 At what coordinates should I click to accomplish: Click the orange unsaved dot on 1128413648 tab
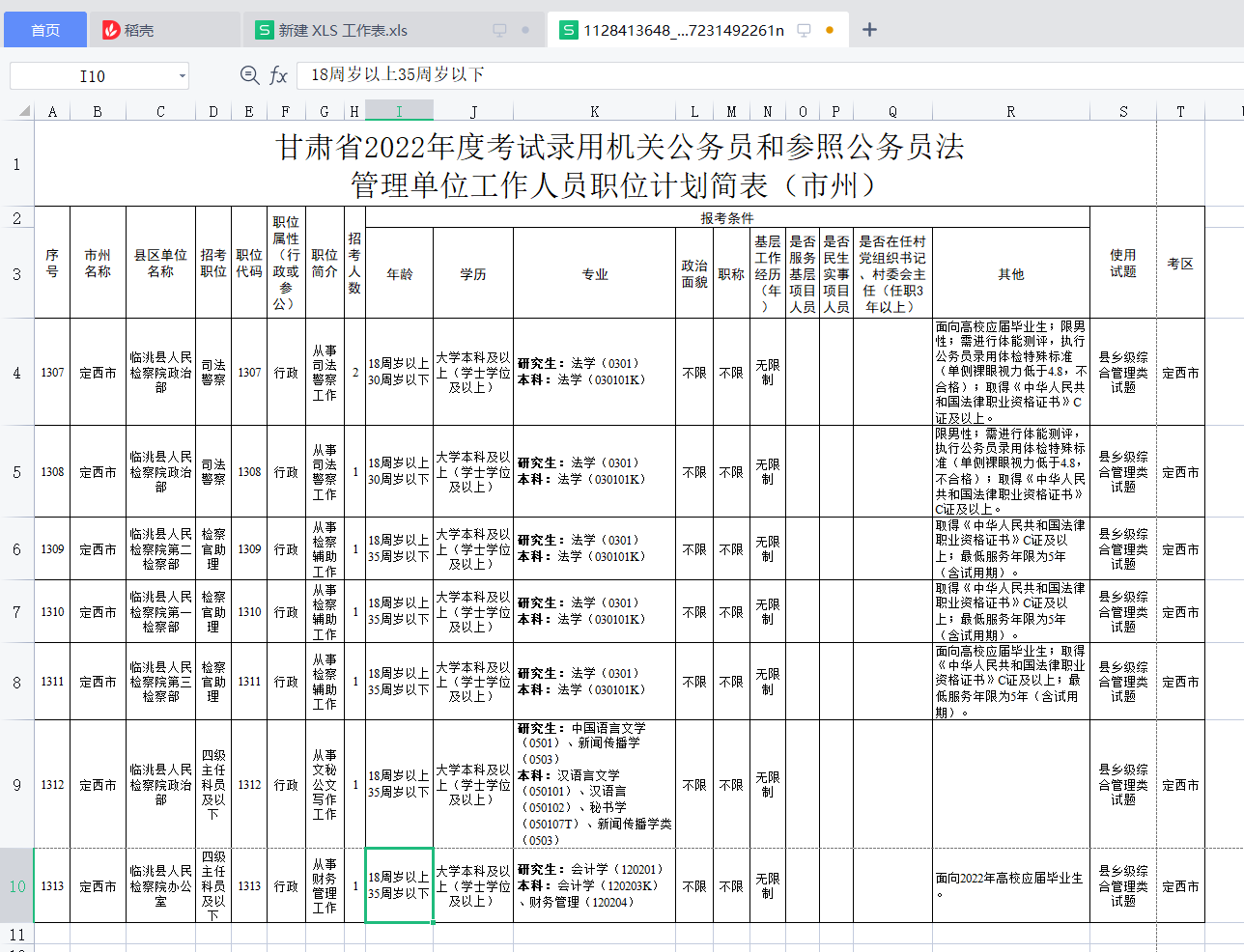point(830,30)
